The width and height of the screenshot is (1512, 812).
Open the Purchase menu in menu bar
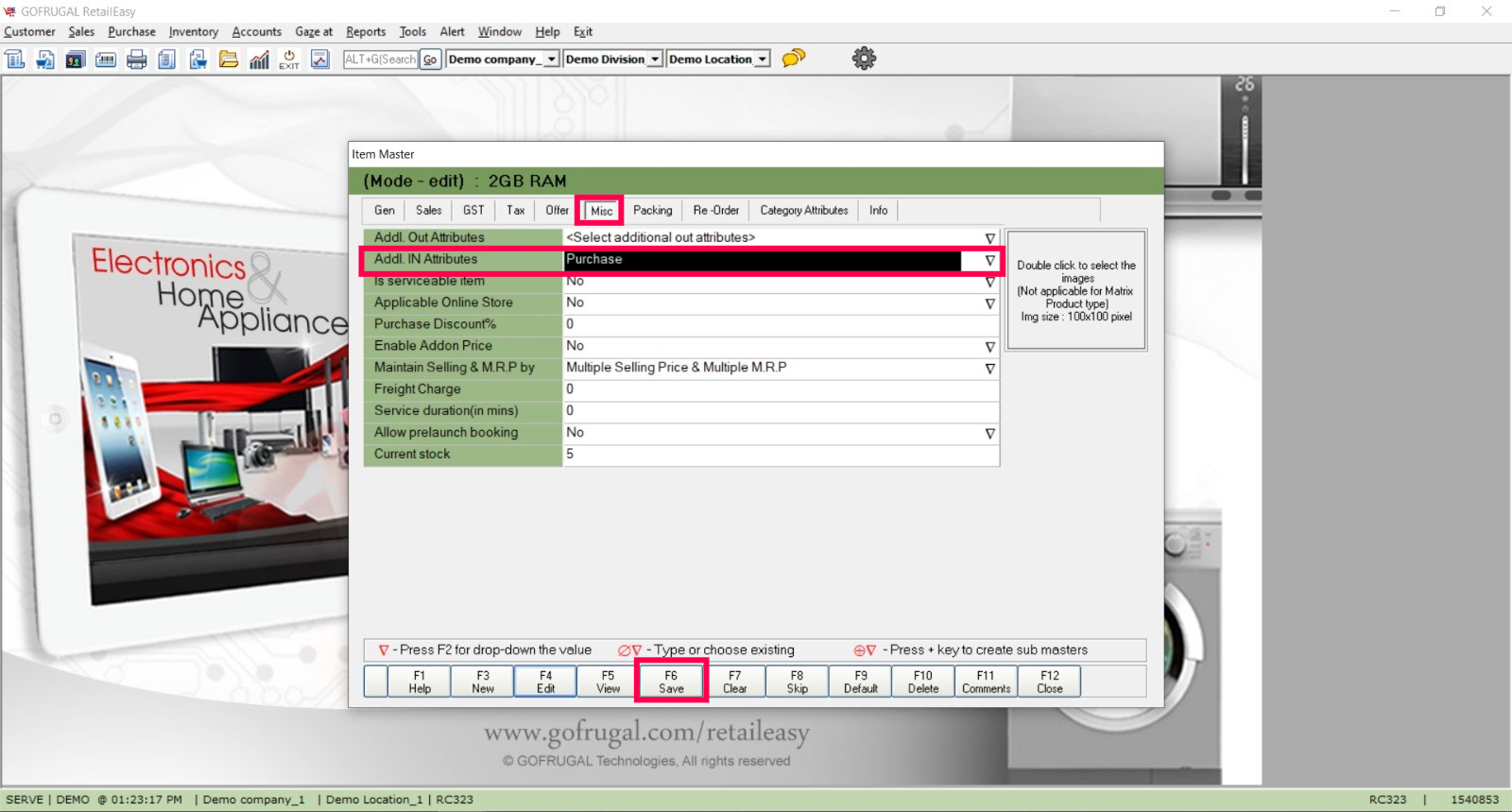tap(131, 32)
